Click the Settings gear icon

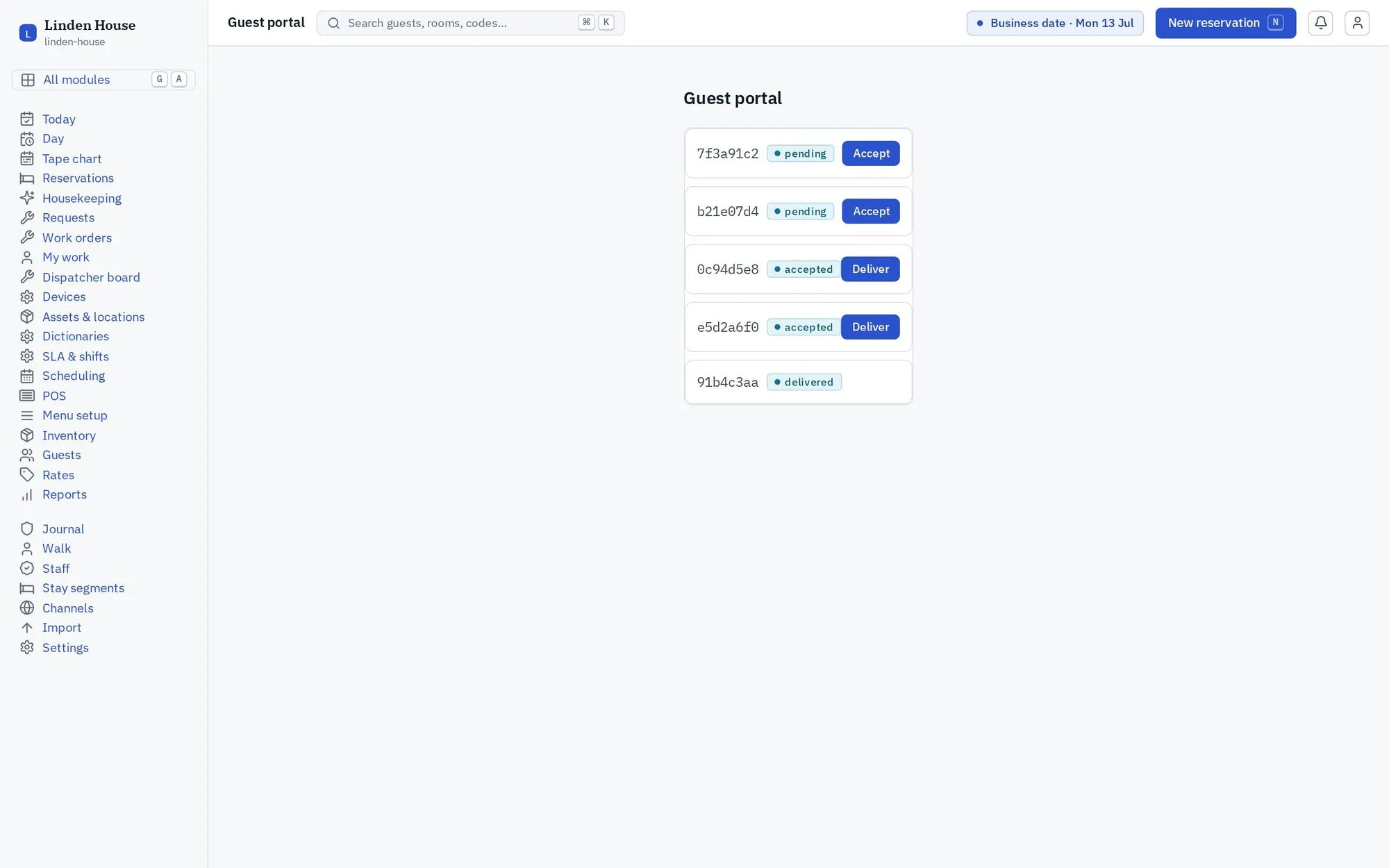27,648
